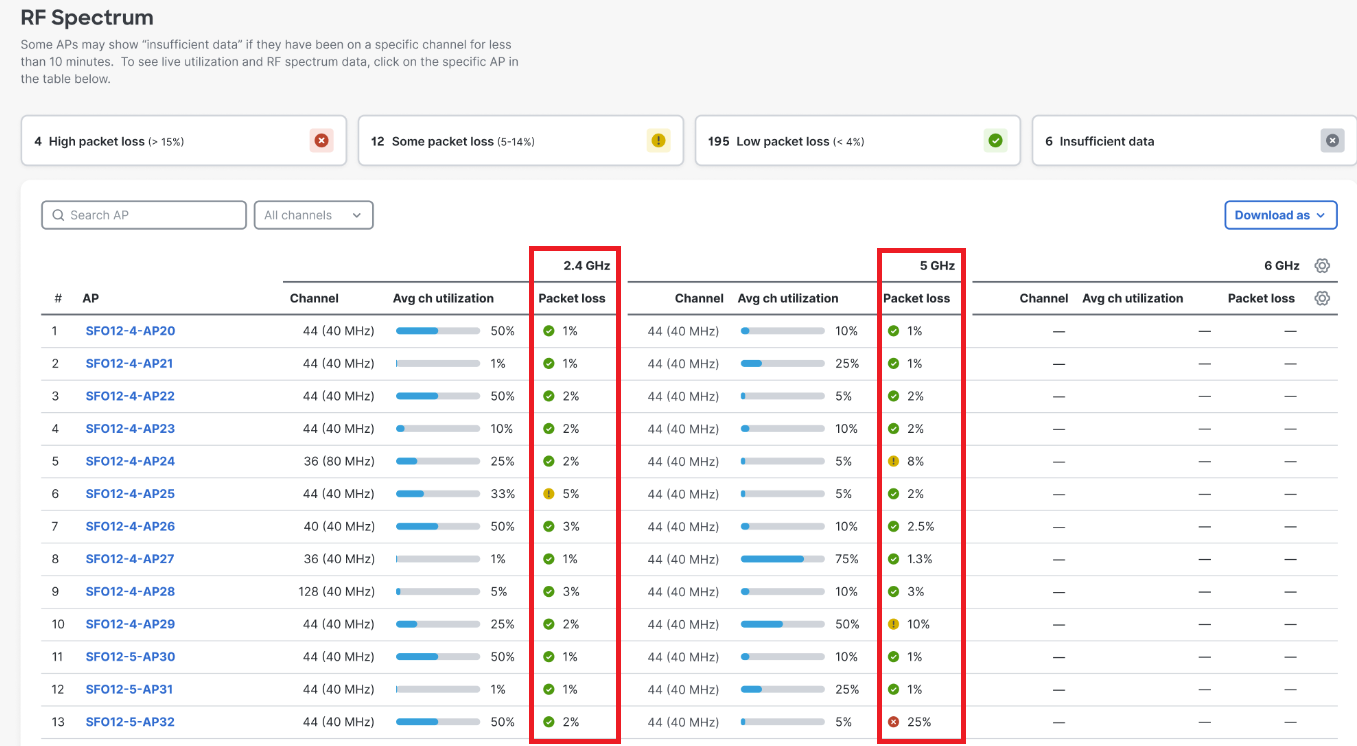Viewport: 1357px width, 746px height.
Task: Click the red High packet loss status icon
Action: click(x=322, y=140)
